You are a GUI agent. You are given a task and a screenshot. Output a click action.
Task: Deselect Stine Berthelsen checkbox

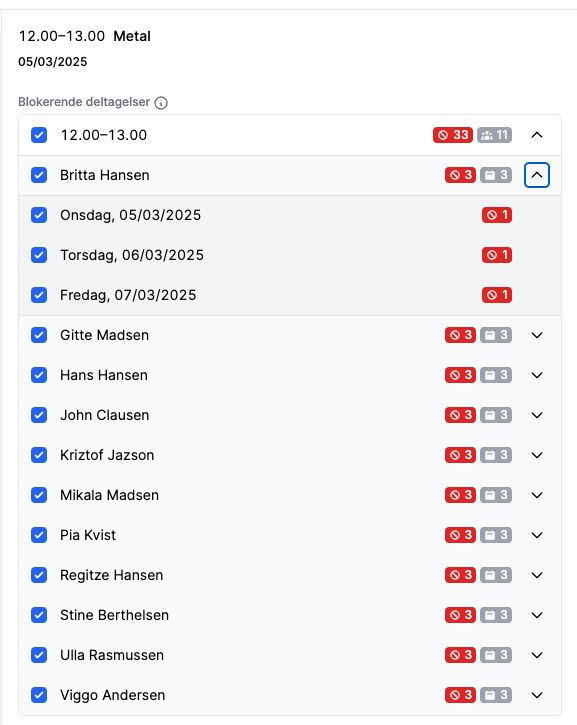[x=39, y=615]
